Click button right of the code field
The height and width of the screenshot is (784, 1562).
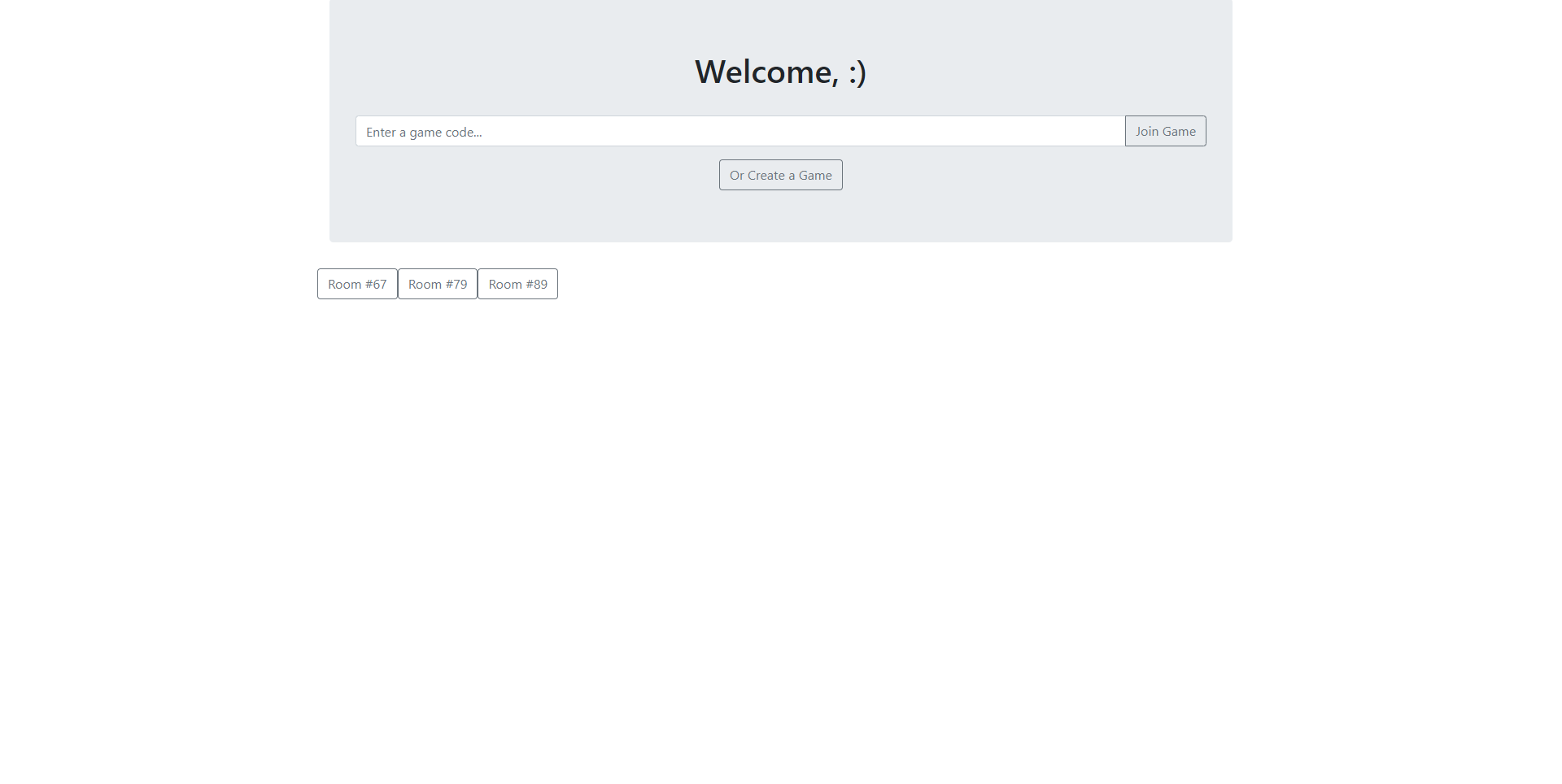click(1165, 132)
